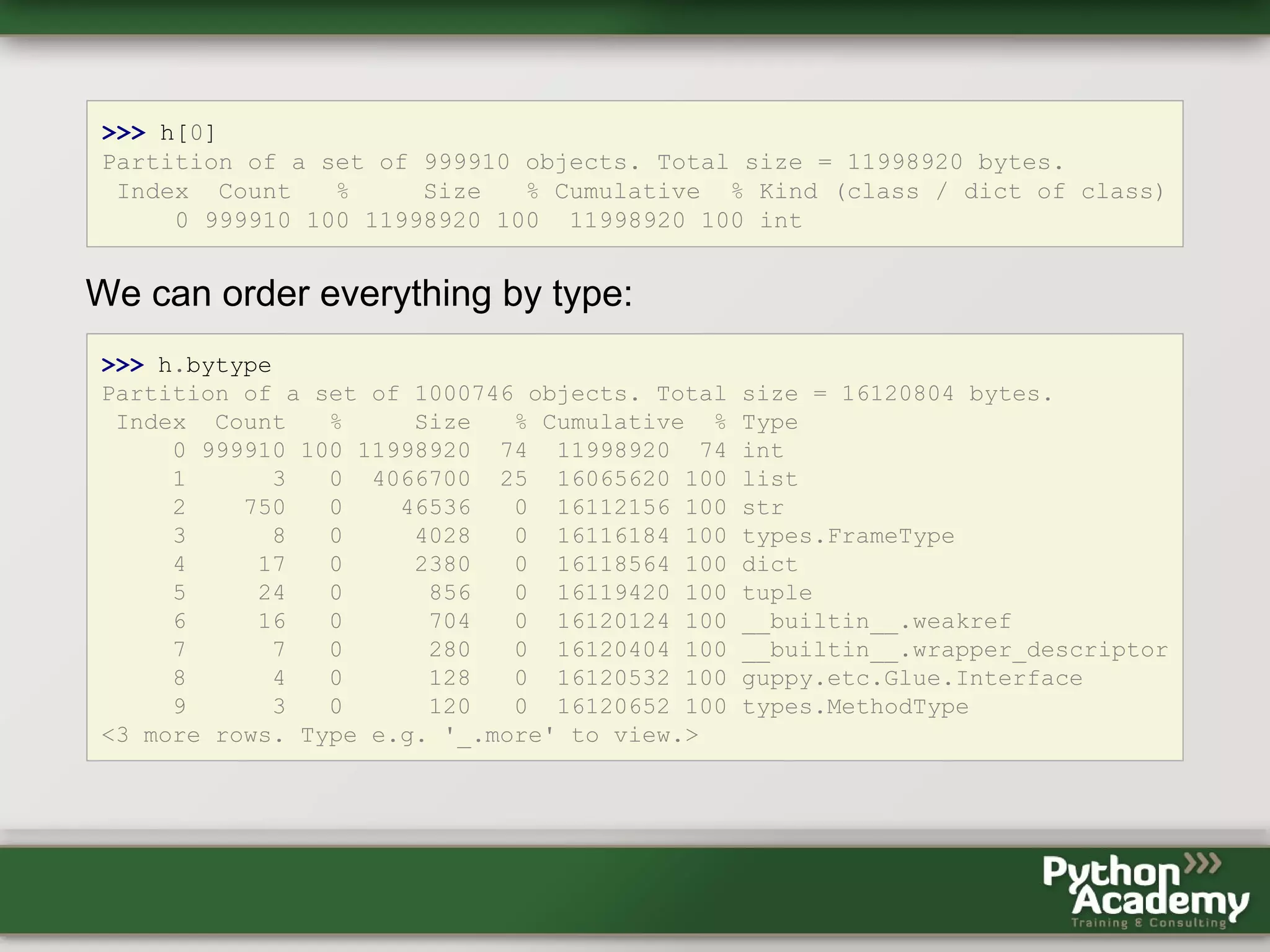Viewport: 1270px width, 952px height.
Task: Click the 'str' type row label
Action: click(x=763, y=507)
